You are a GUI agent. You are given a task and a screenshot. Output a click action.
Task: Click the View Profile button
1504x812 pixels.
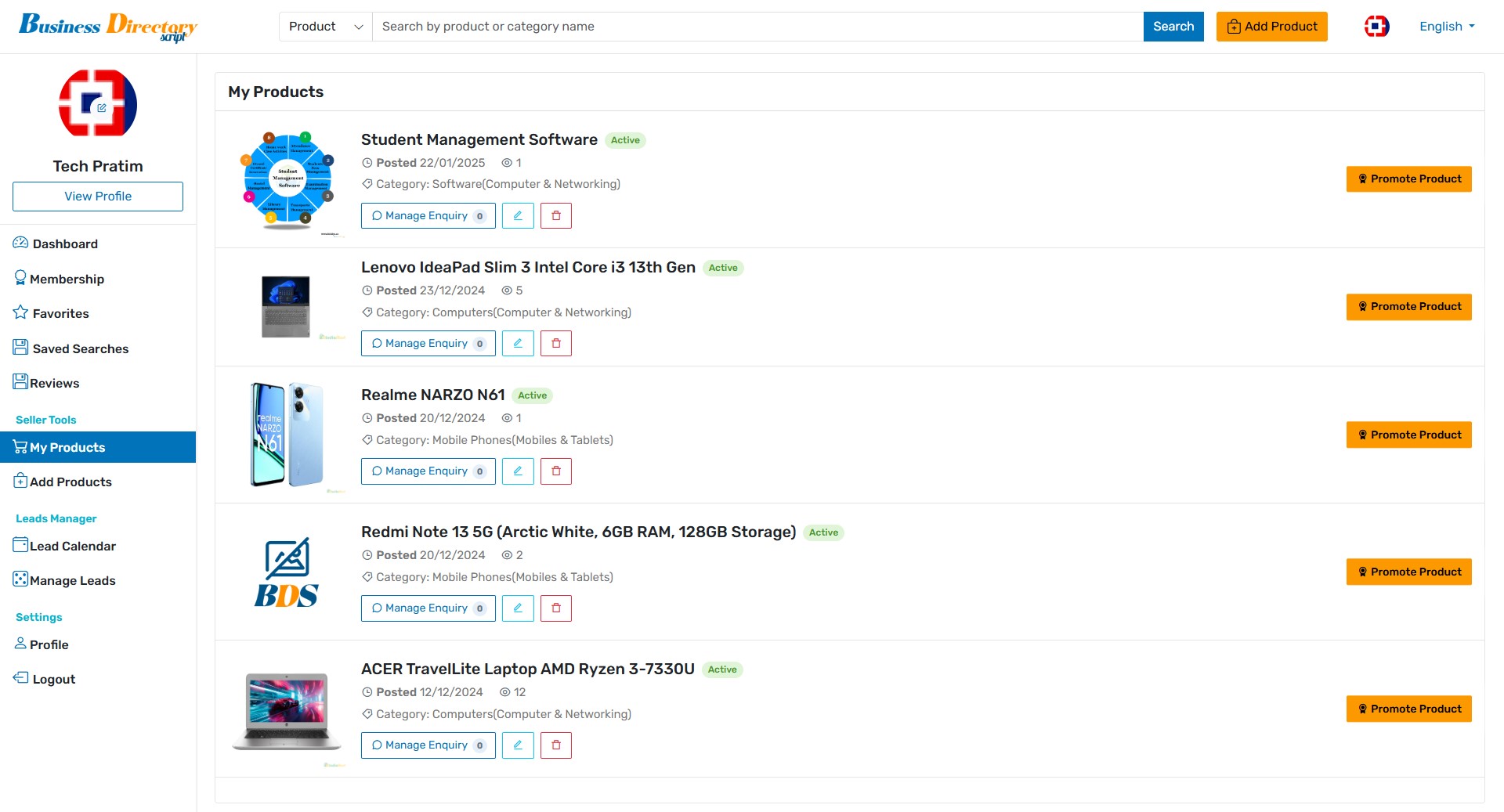98,197
